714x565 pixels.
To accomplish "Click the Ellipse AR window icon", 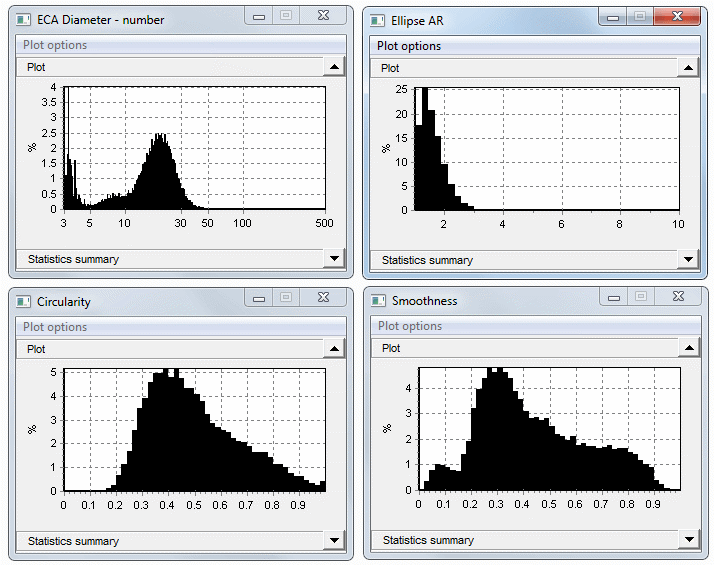I will pos(377,20).
